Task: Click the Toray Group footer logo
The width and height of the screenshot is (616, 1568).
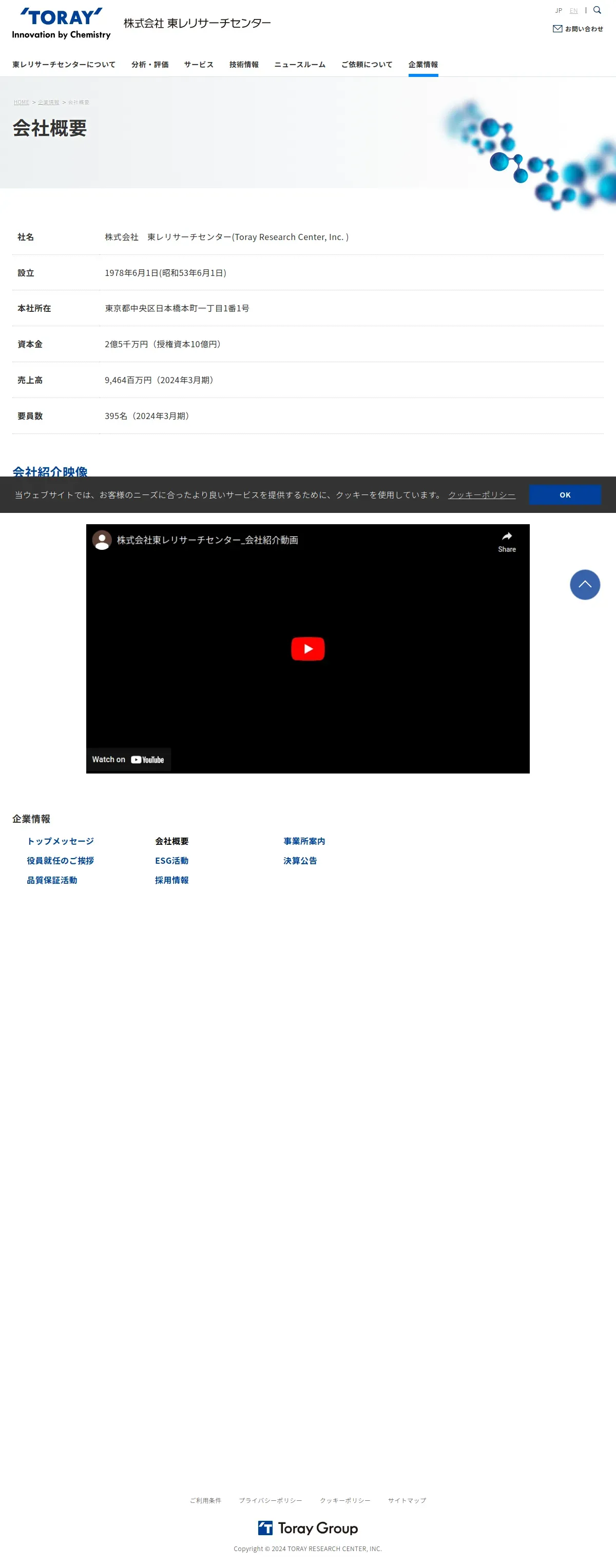Action: tap(307, 1528)
